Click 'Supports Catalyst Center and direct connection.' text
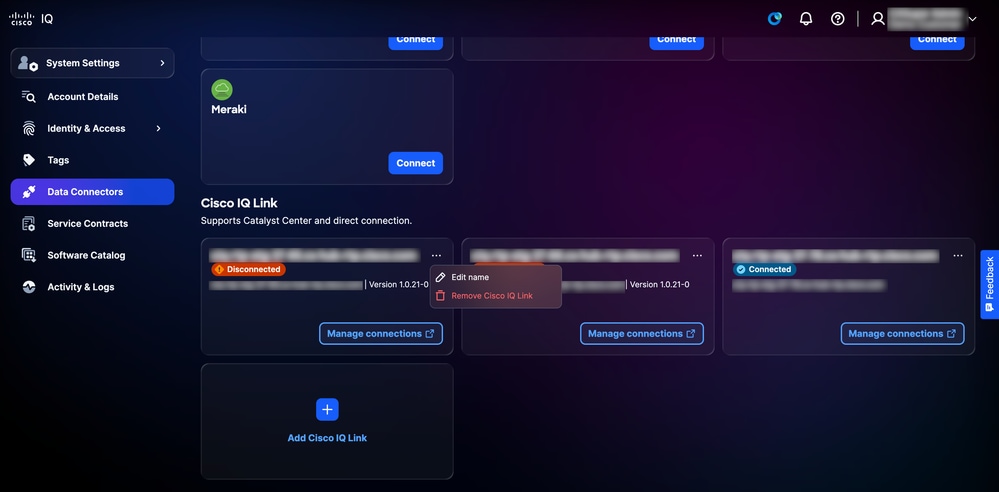 tap(306, 221)
